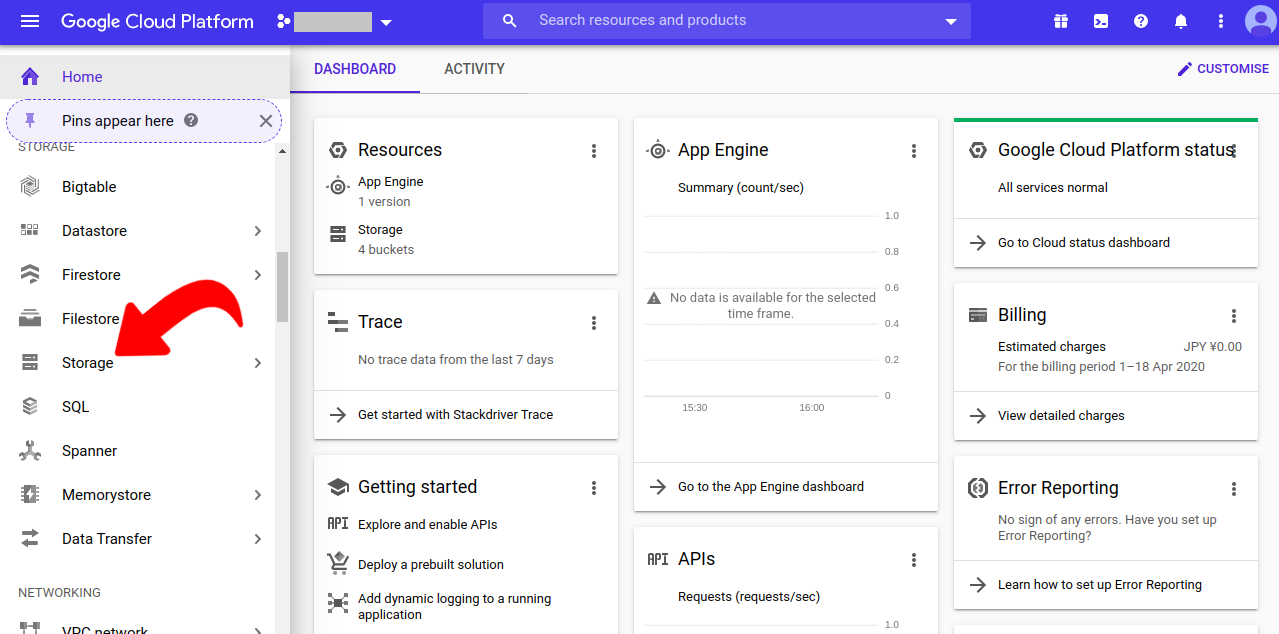Image resolution: width=1279 pixels, height=634 pixels.
Task: Click Deploy a prebuilt solution
Action: pyautogui.click(x=431, y=564)
